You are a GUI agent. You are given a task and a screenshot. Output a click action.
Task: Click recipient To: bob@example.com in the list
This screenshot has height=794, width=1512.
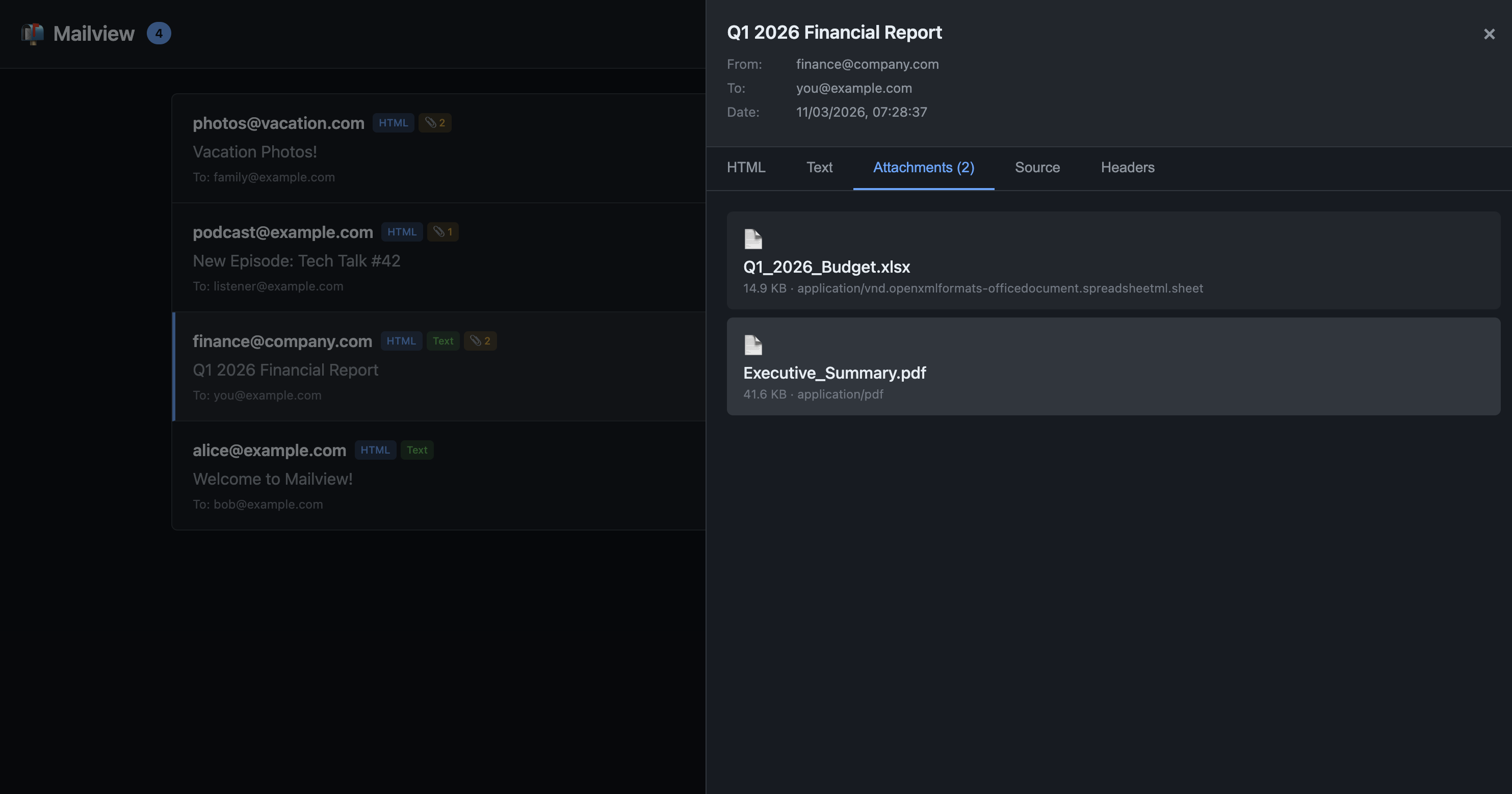tap(258, 505)
